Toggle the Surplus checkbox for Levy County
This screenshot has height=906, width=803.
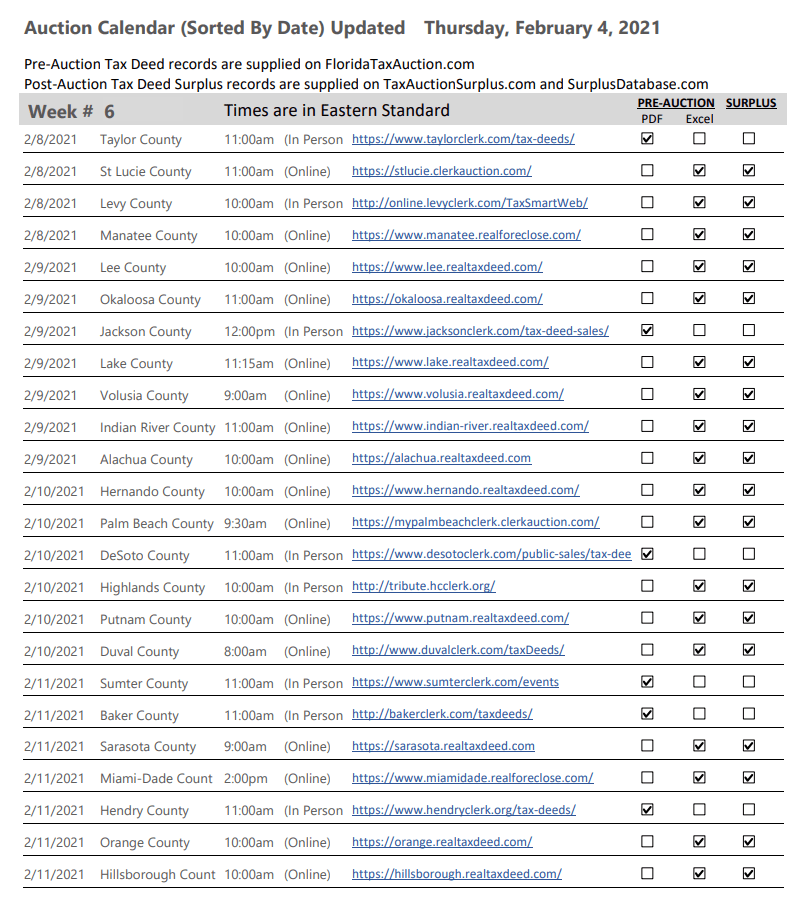(749, 202)
